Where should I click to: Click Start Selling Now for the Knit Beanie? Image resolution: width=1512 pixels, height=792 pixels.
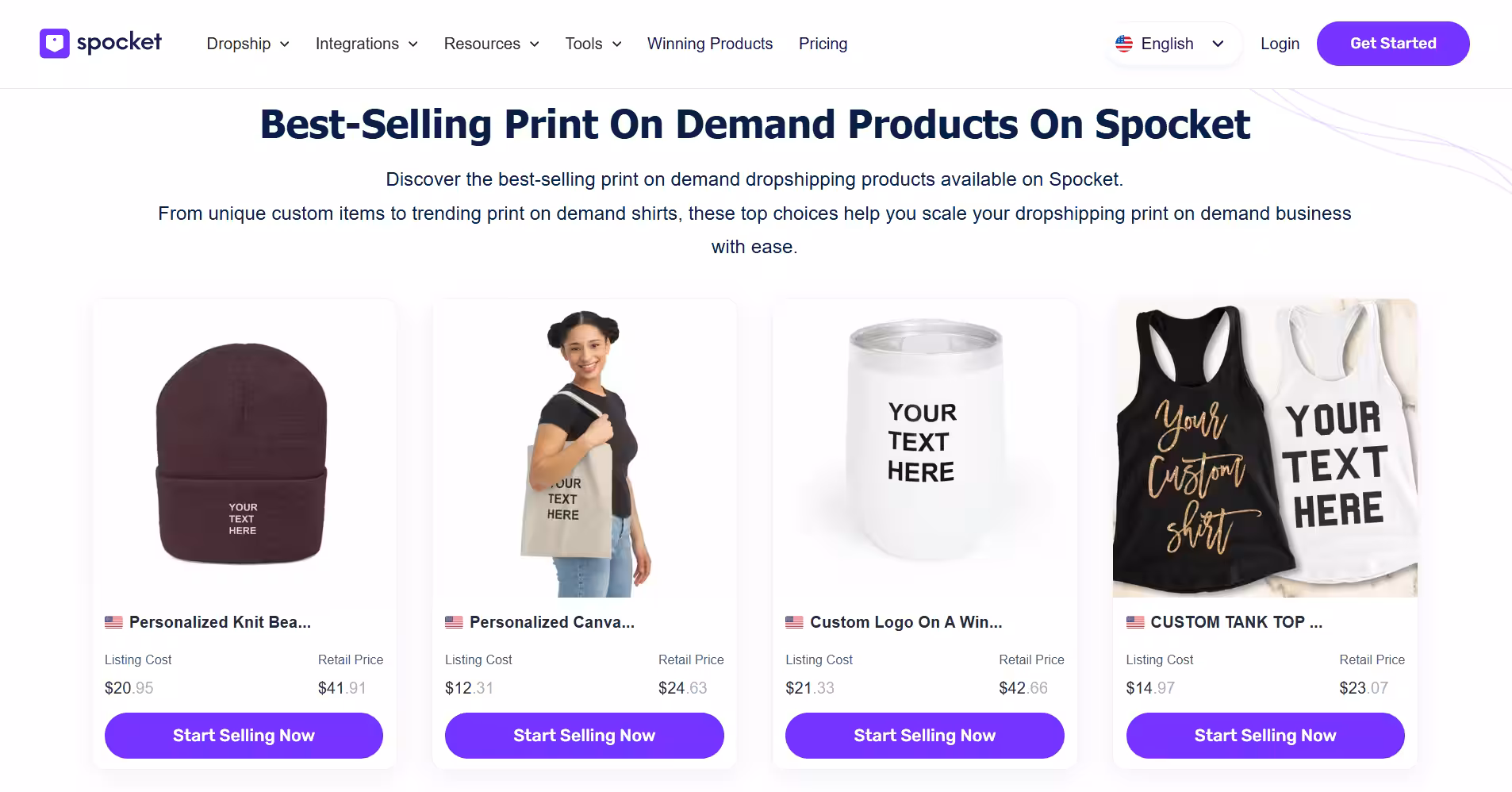243,735
